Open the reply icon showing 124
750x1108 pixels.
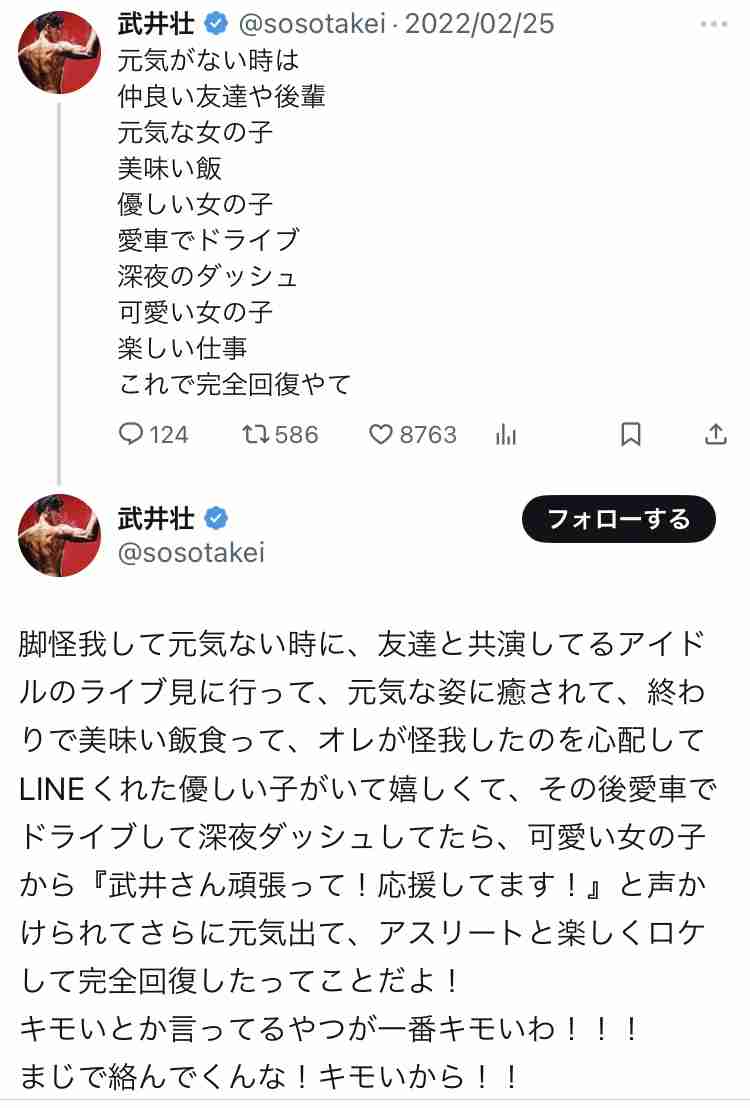(131, 434)
